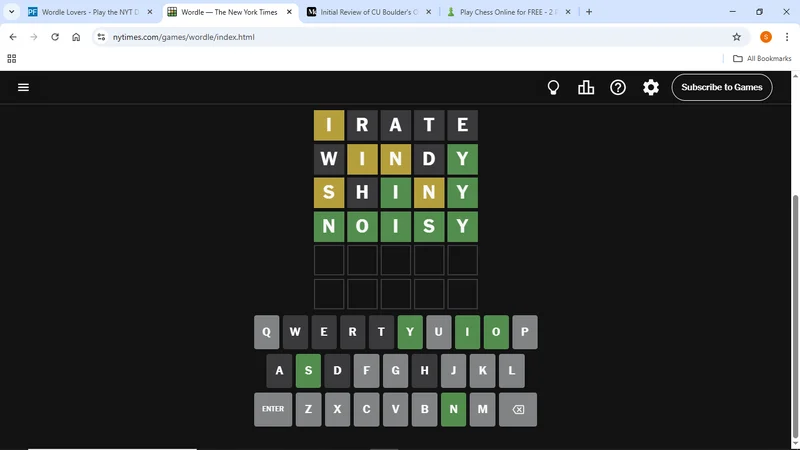
Task: Open the How To Play help
Action: [x=618, y=87]
